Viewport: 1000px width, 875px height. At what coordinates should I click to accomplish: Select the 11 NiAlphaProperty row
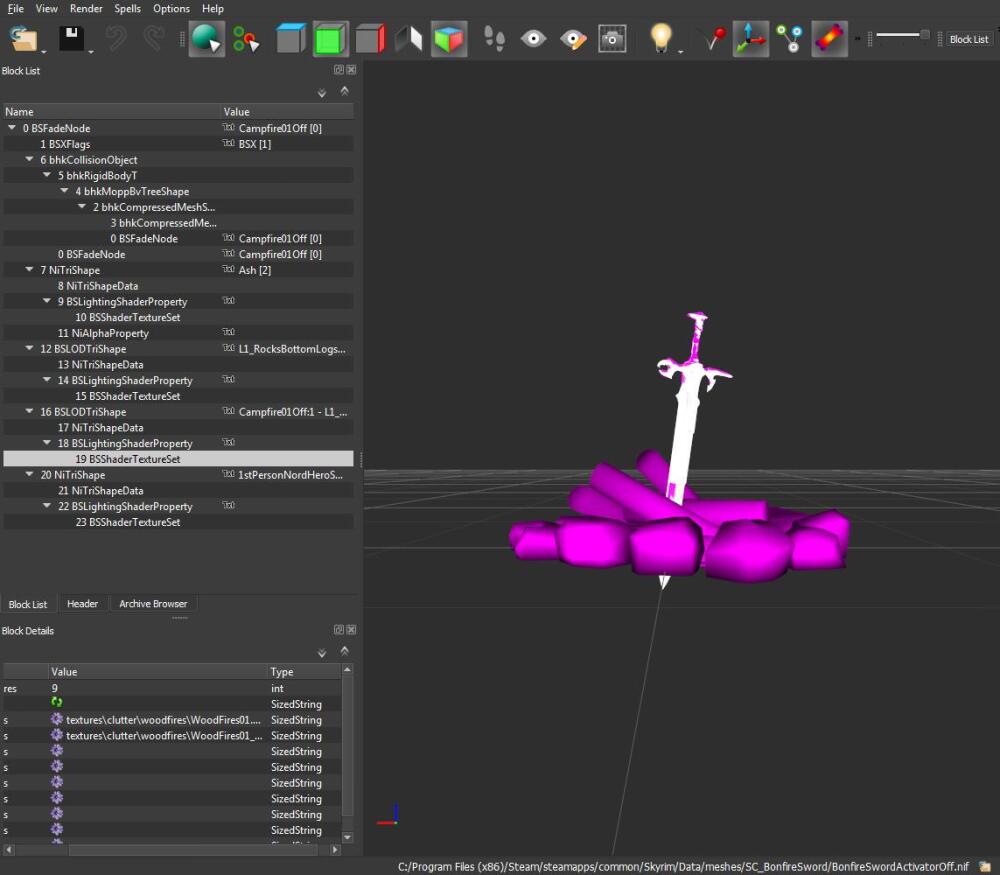pyautogui.click(x=179, y=333)
